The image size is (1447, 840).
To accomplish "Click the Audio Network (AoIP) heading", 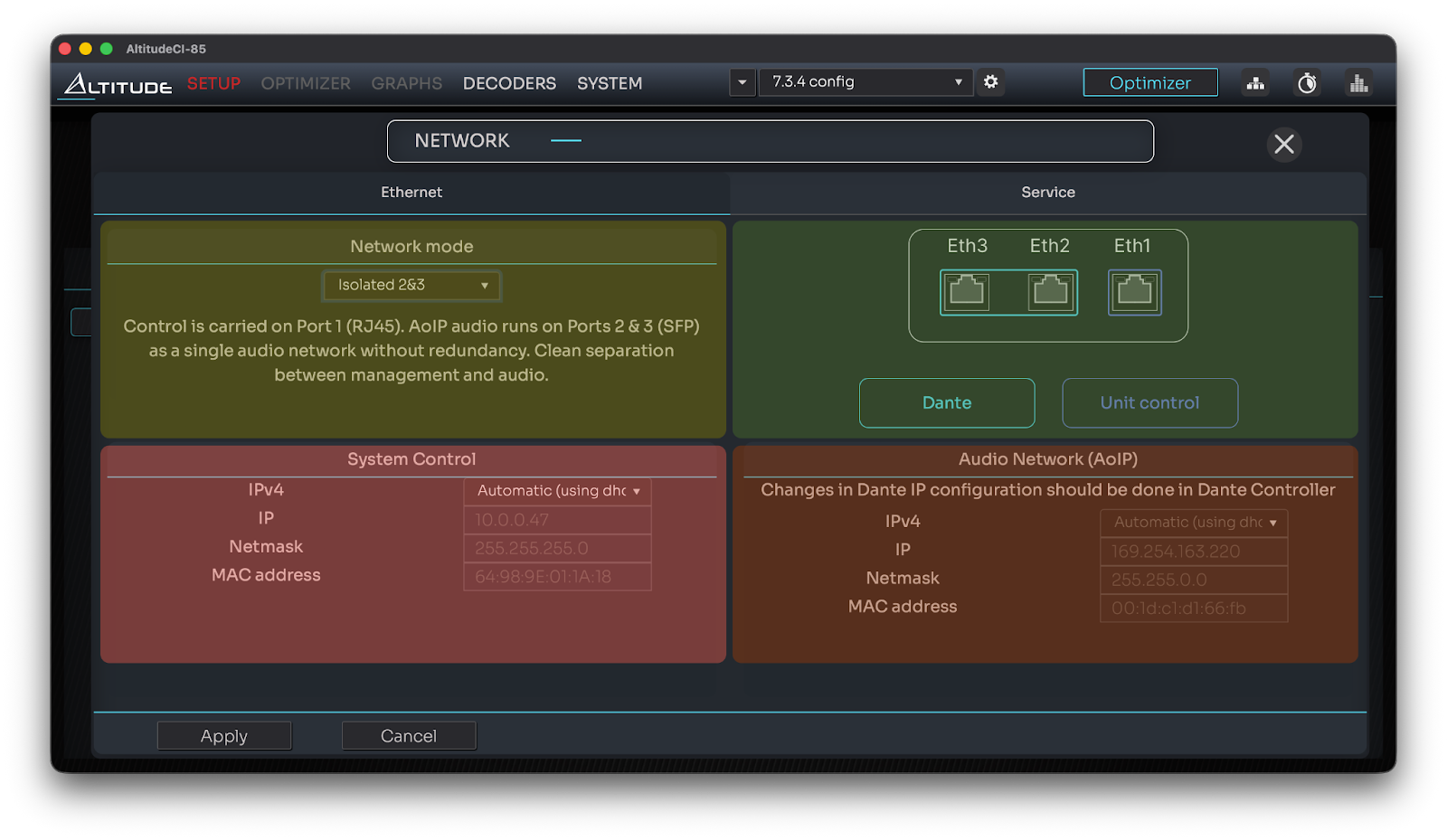I will (1048, 459).
